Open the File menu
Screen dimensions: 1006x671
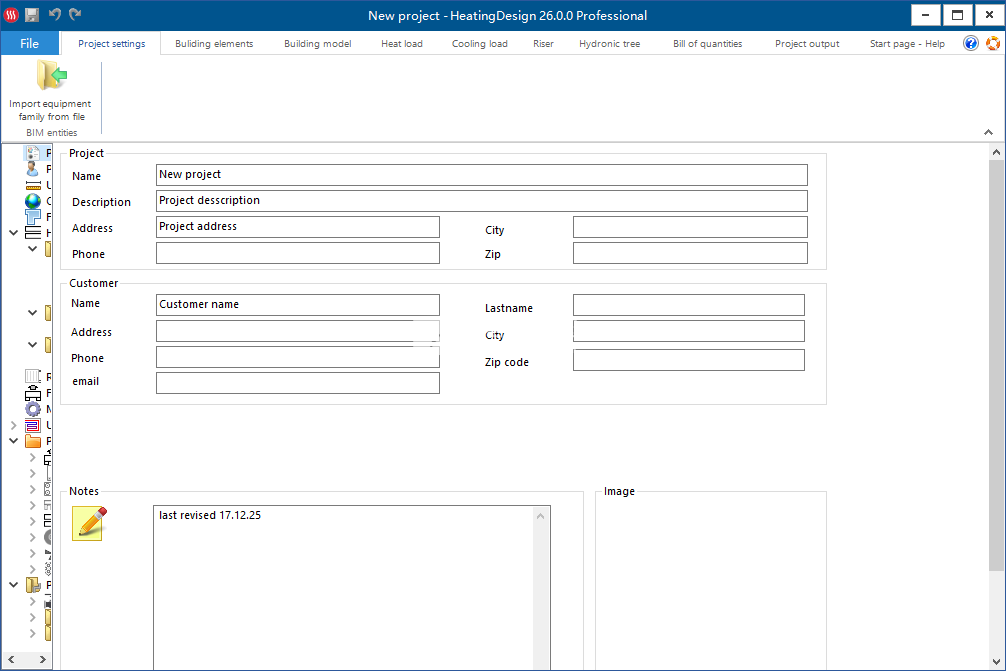click(29, 43)
